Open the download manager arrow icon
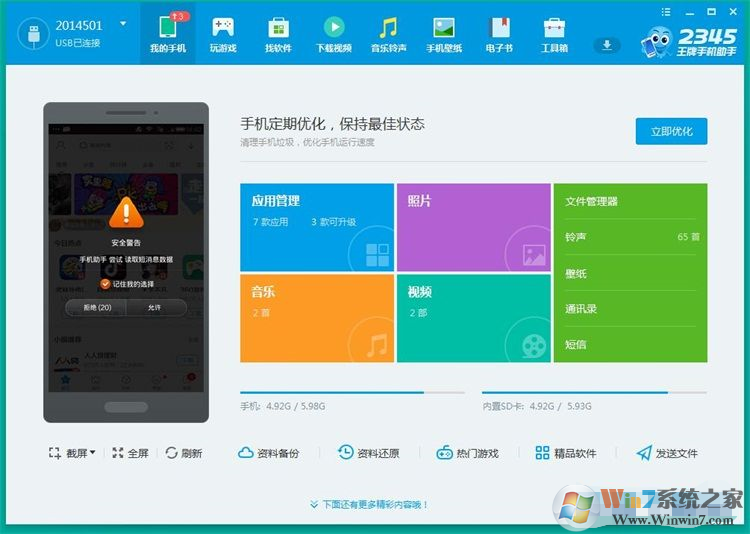 coord(607,45)
